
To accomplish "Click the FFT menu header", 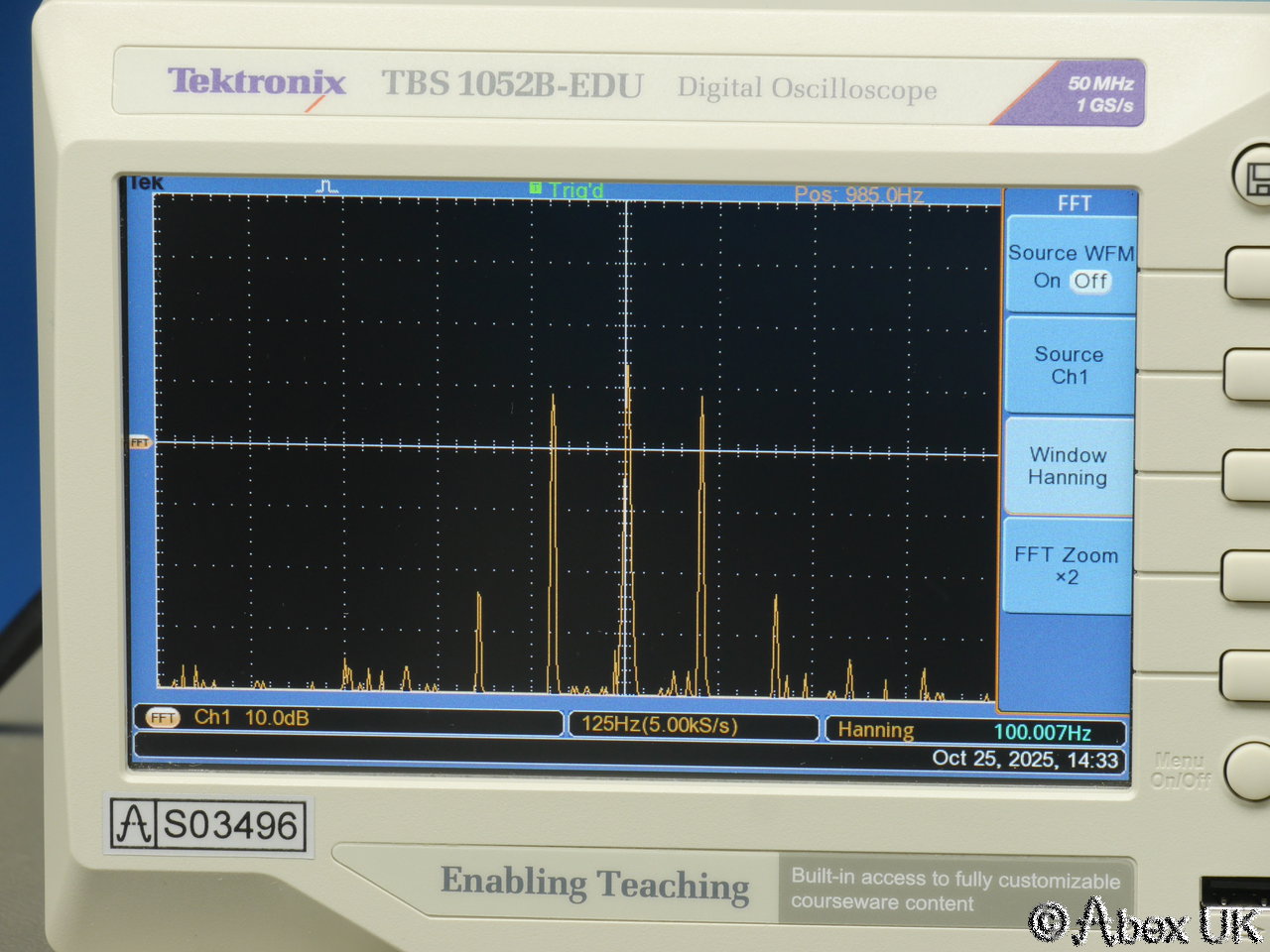I will 1074,203.
